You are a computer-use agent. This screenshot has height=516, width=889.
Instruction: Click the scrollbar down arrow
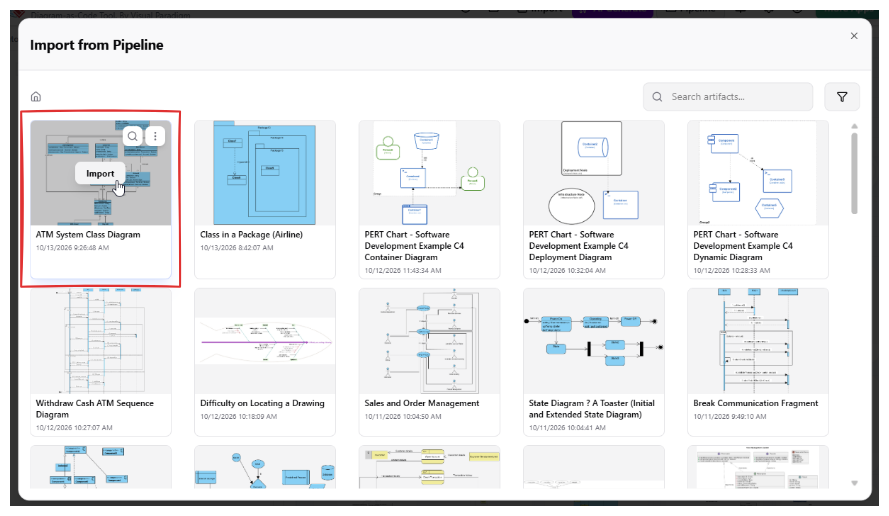pyautogui.click(x=854, y=483)
